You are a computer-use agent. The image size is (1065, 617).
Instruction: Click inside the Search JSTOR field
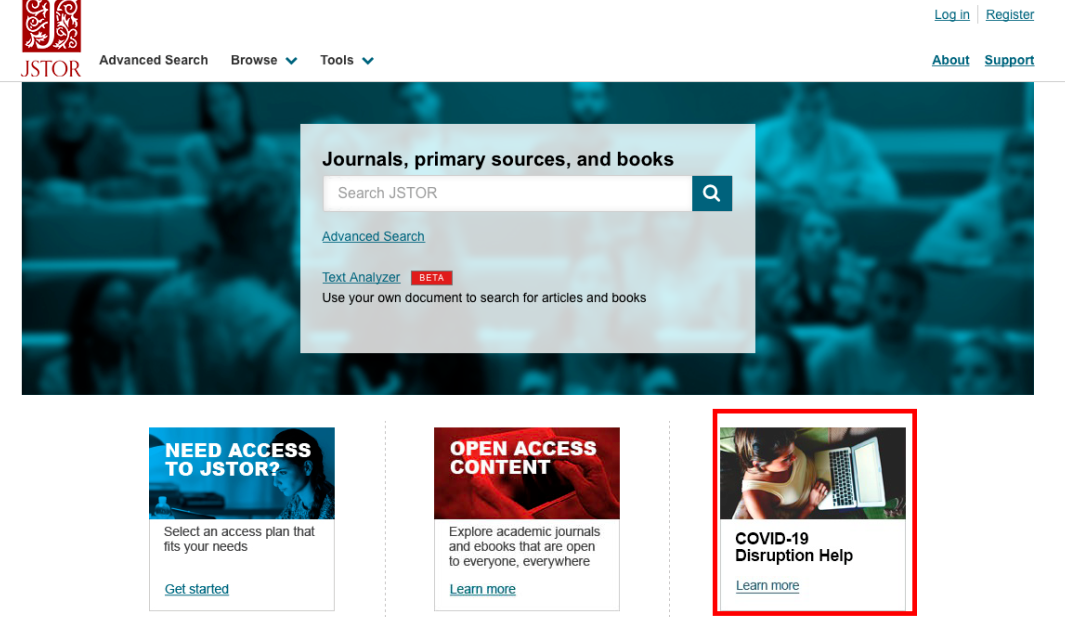pos(507,193)
